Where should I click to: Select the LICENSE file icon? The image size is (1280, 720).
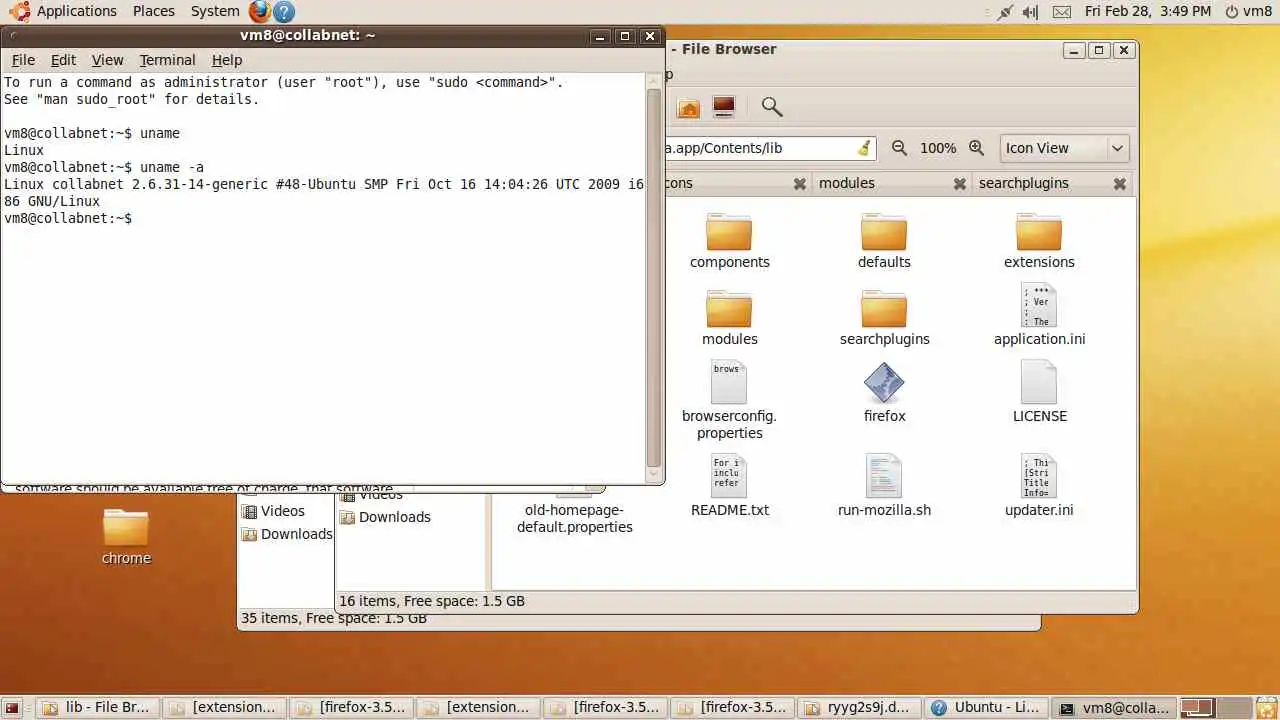[x=1039, y=382]
